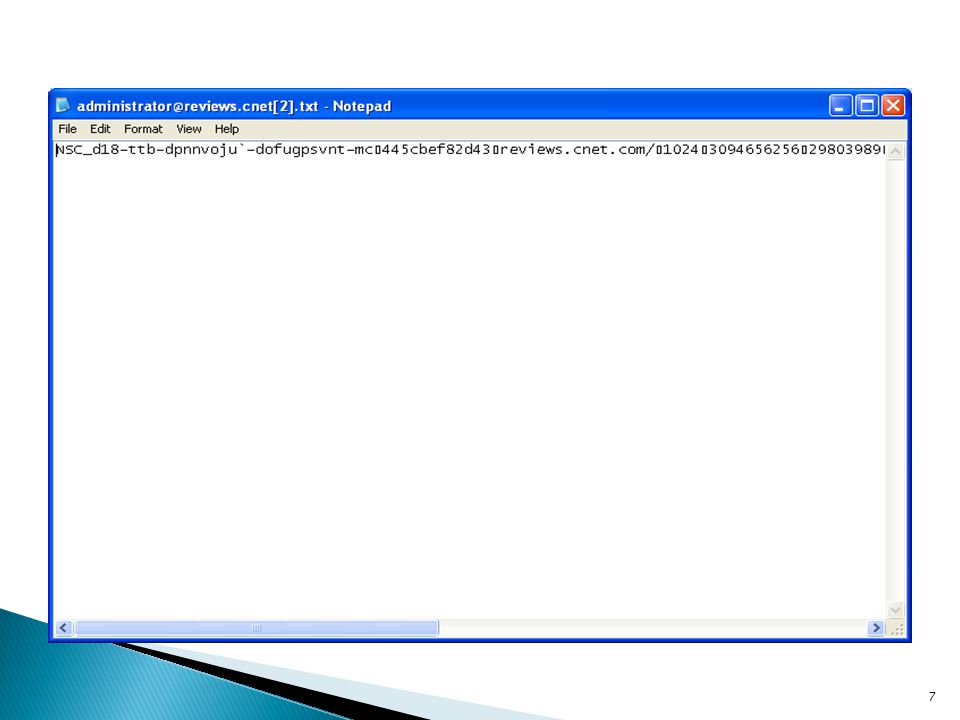960x720 pixels.
Task: Click the string '445cbef82d43' in the text
Action: 437,150
